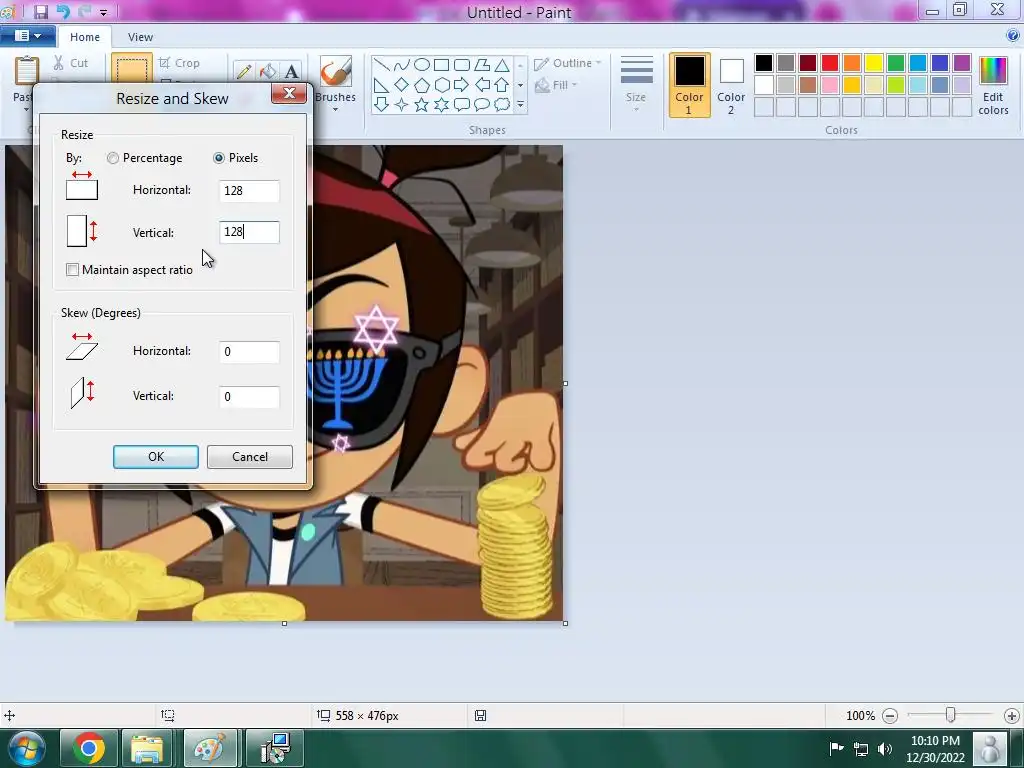Expand the Customize Quick Access Toolbar arrow
The height and width of the screenshot is (768, 1024).
103,12
